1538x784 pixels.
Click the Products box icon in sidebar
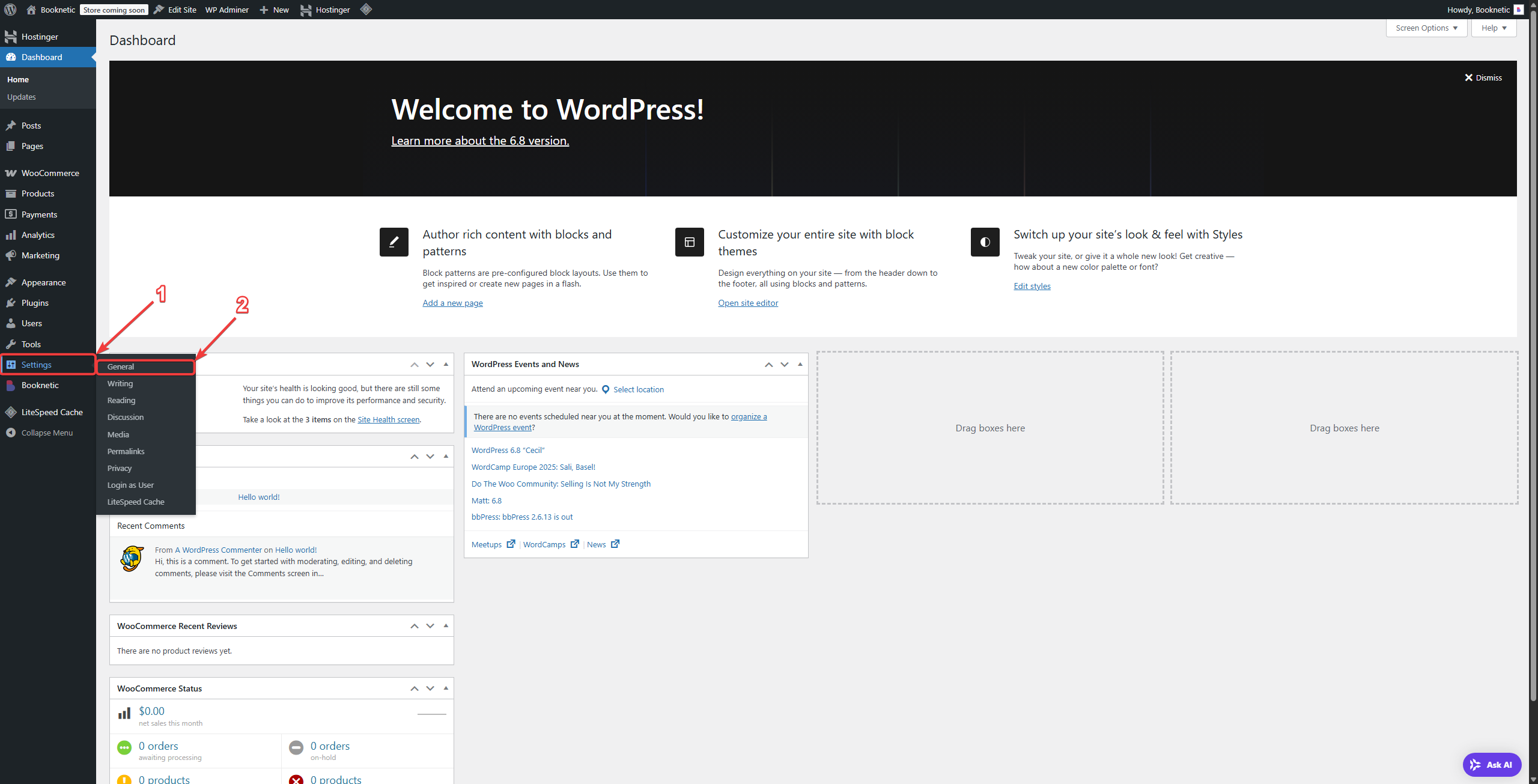pos(11,193)
